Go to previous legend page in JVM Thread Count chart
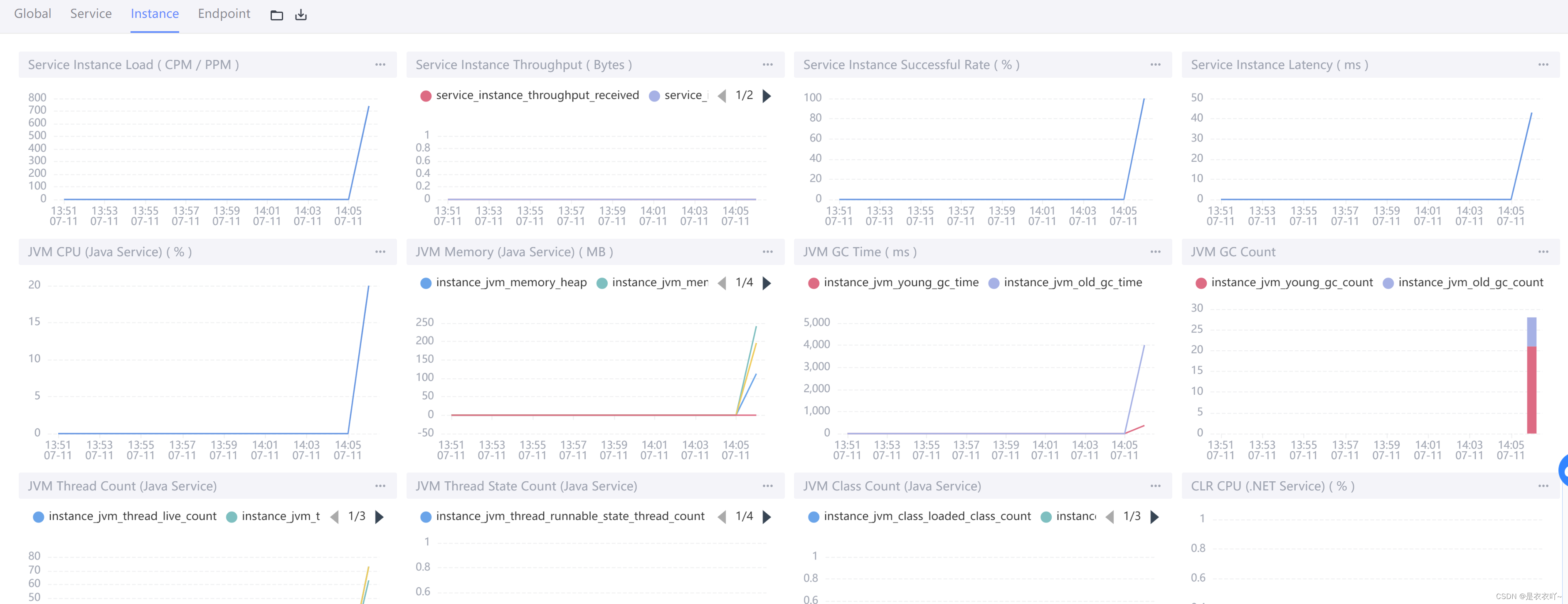 click(334, 517)
